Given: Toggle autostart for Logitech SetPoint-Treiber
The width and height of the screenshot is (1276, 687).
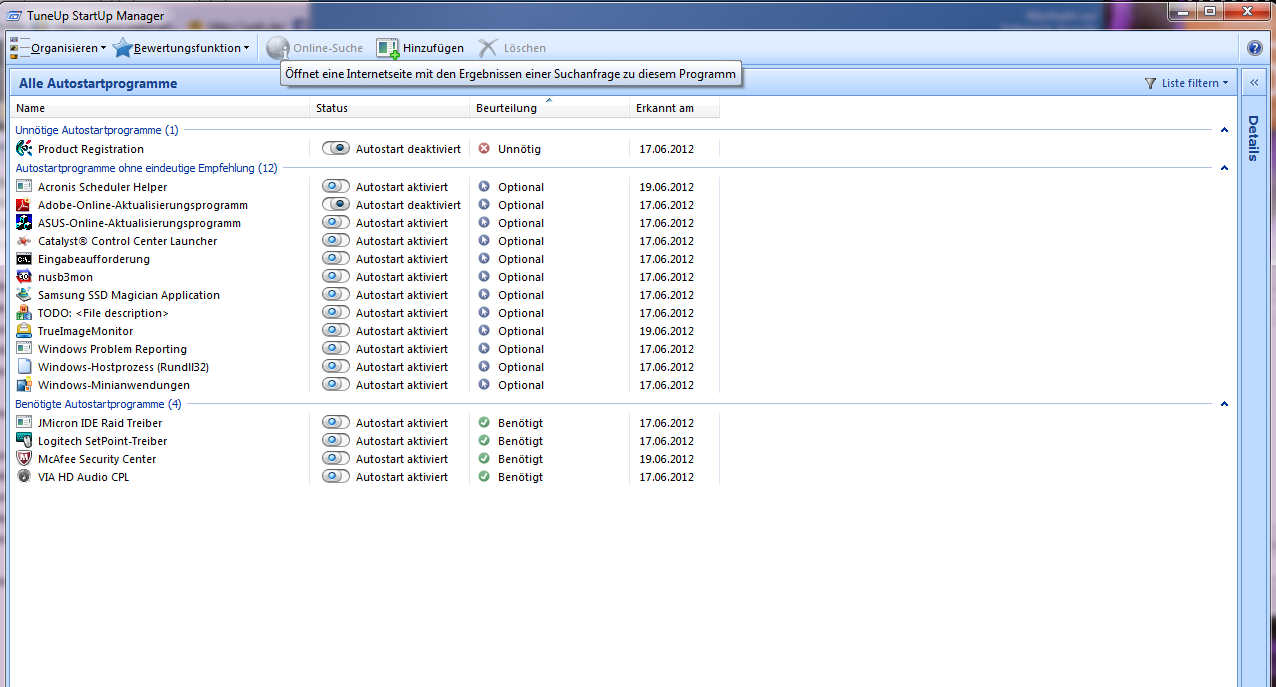Looking at the screenshot, I should pos(336,441).
